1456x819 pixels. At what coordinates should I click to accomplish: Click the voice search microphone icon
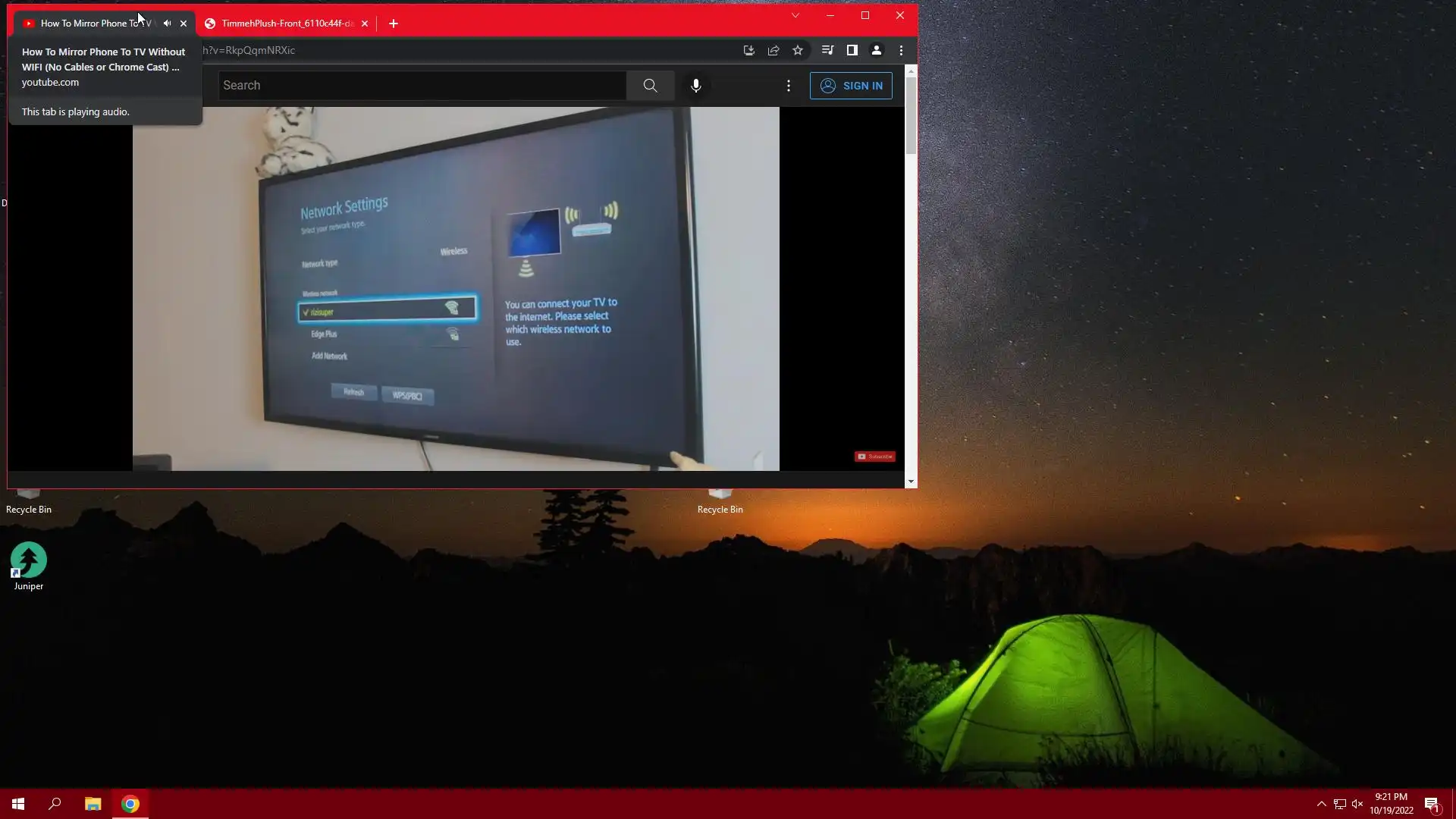pos(695,86)
